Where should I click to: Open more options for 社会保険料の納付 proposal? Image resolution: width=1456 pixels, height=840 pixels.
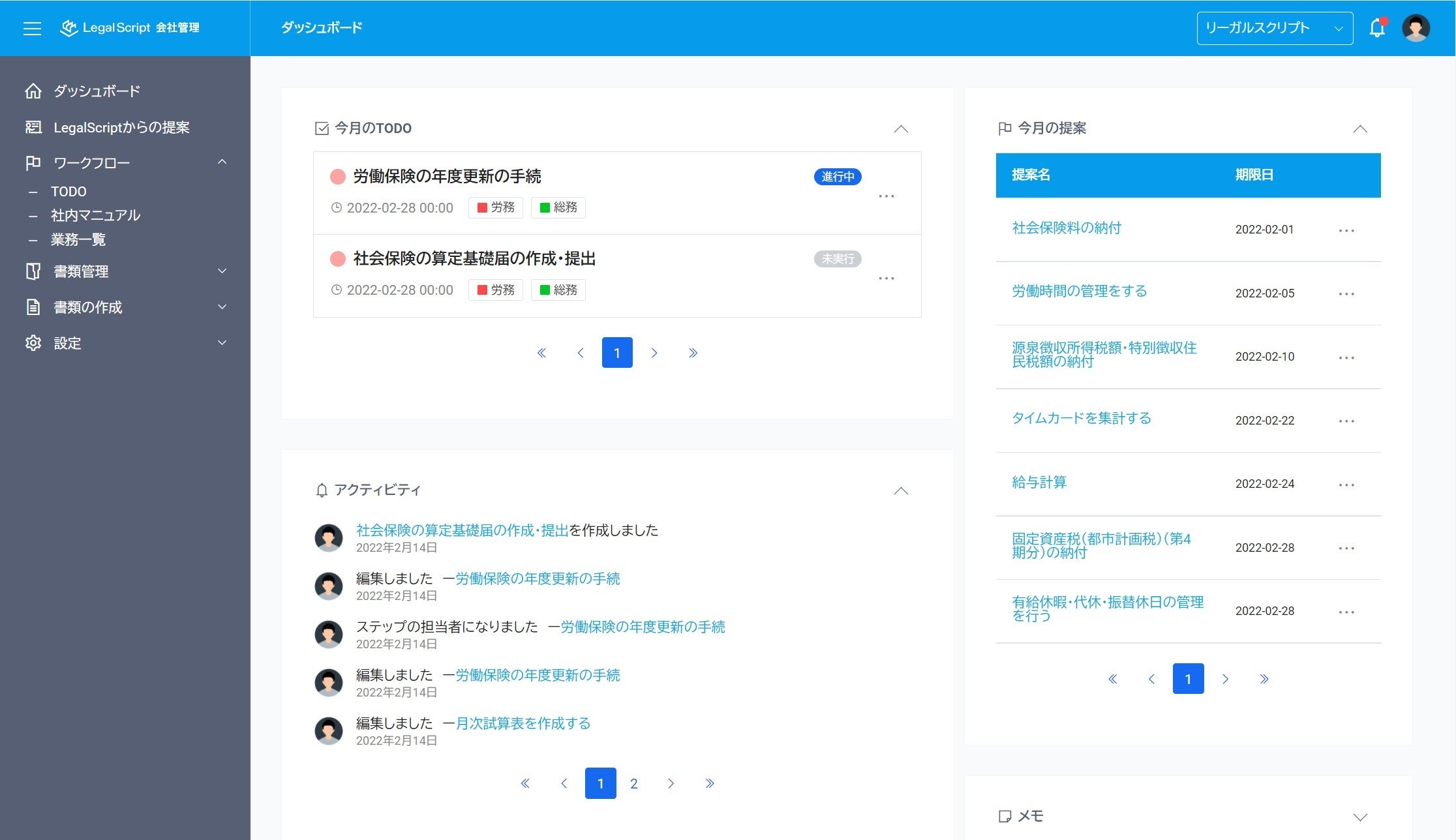1346,230
